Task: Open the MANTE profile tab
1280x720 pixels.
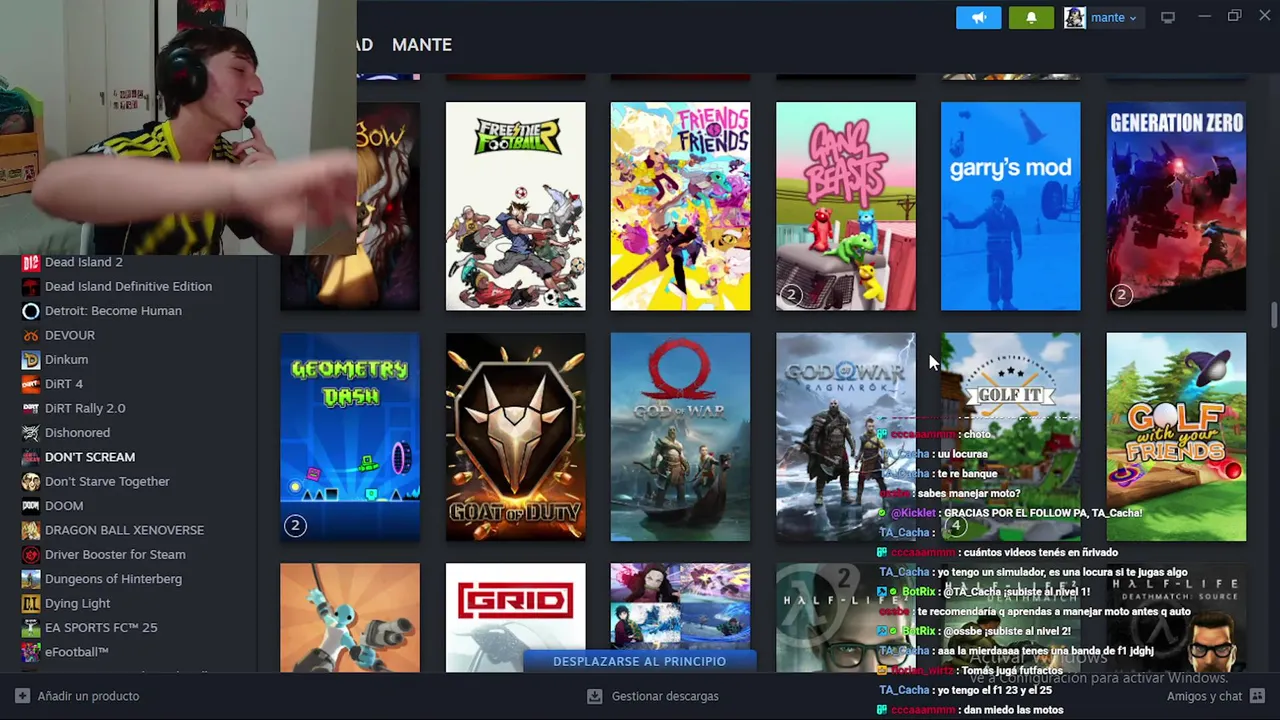Action: click(x=422, y=44)
